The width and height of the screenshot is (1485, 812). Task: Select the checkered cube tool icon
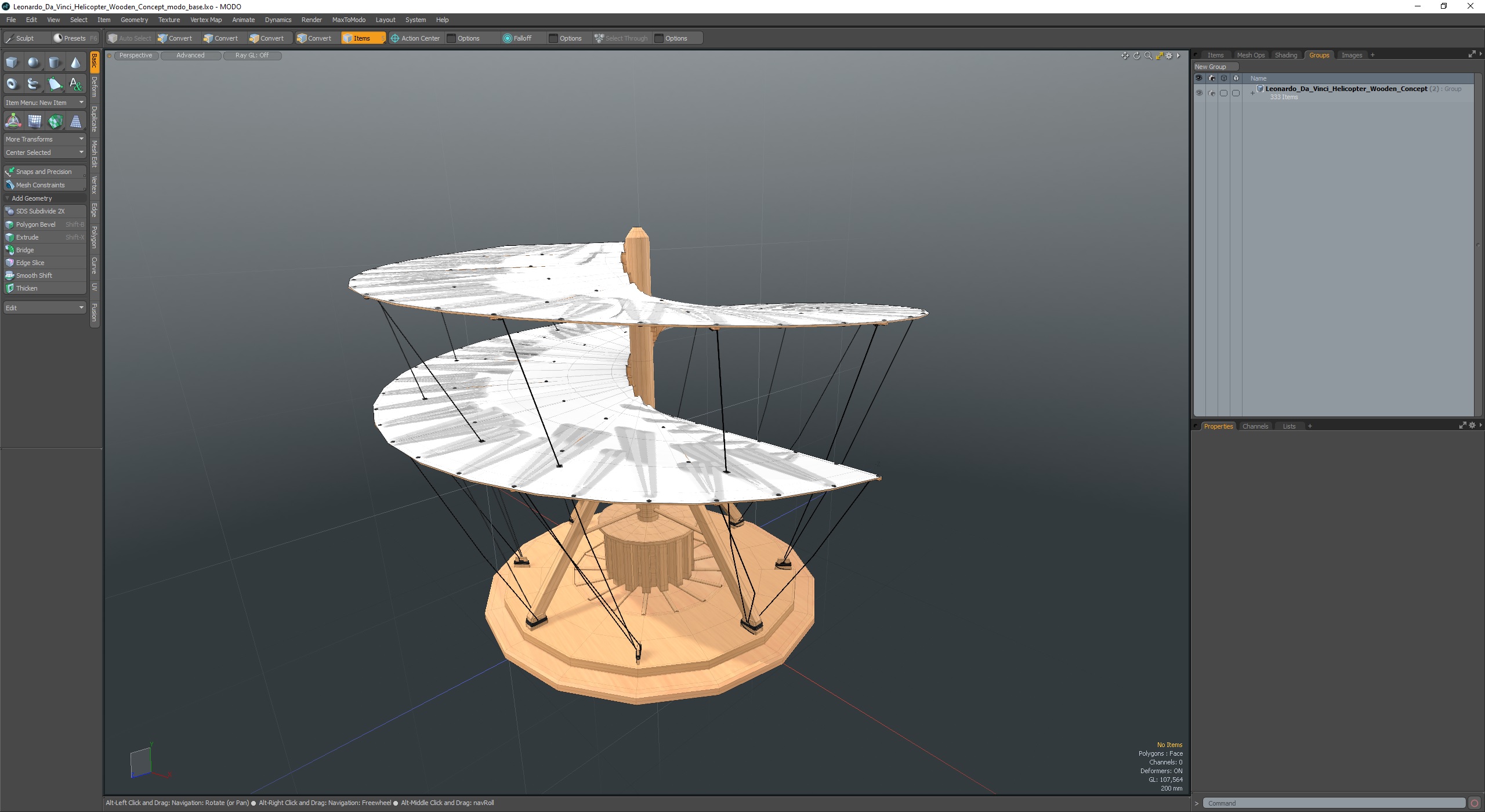click(x=55, y=121)
